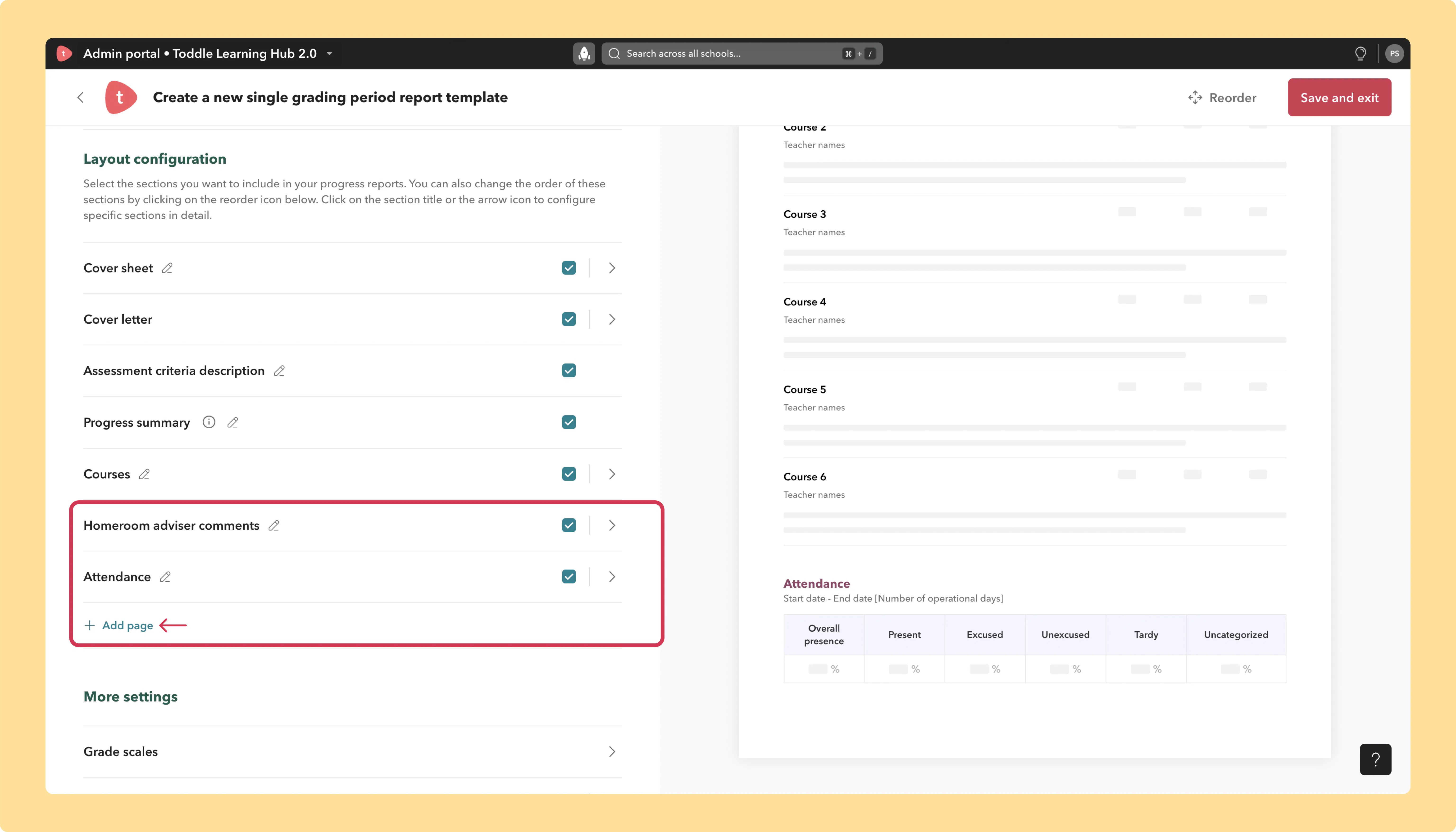Click Save and exit
Screen dimensions: 1456x832
(x=1339, y=98)
